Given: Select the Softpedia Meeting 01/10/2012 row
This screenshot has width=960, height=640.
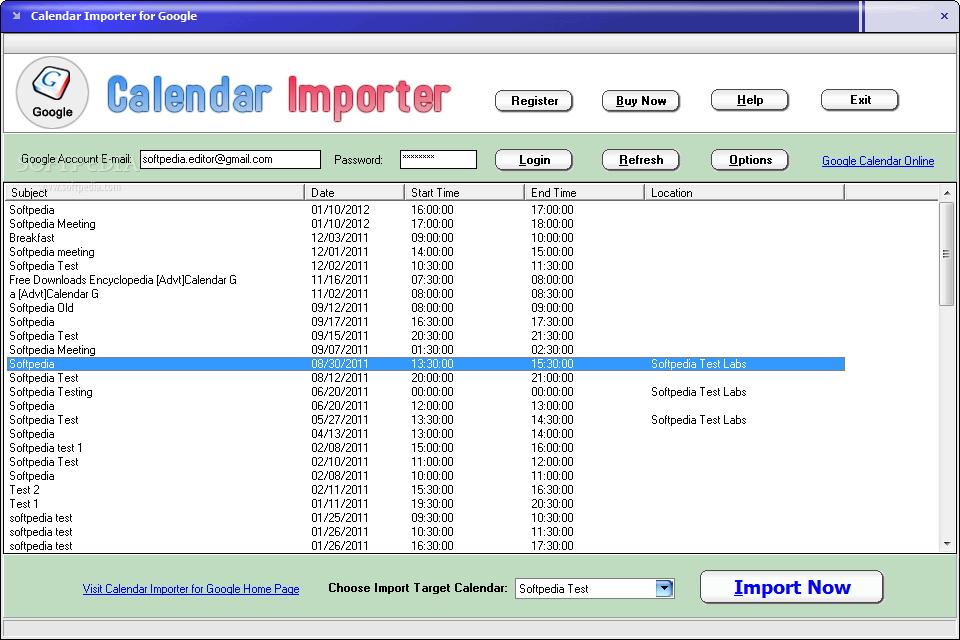Looking at the screenshot, I should (426, 224).
